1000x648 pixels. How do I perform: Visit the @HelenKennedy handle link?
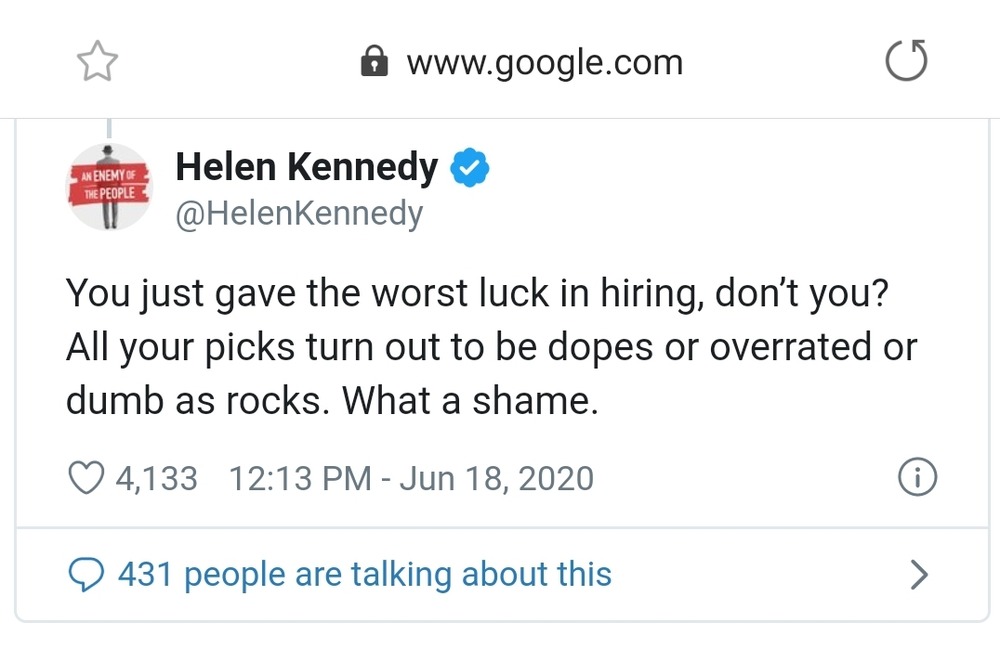pos(299,213)
